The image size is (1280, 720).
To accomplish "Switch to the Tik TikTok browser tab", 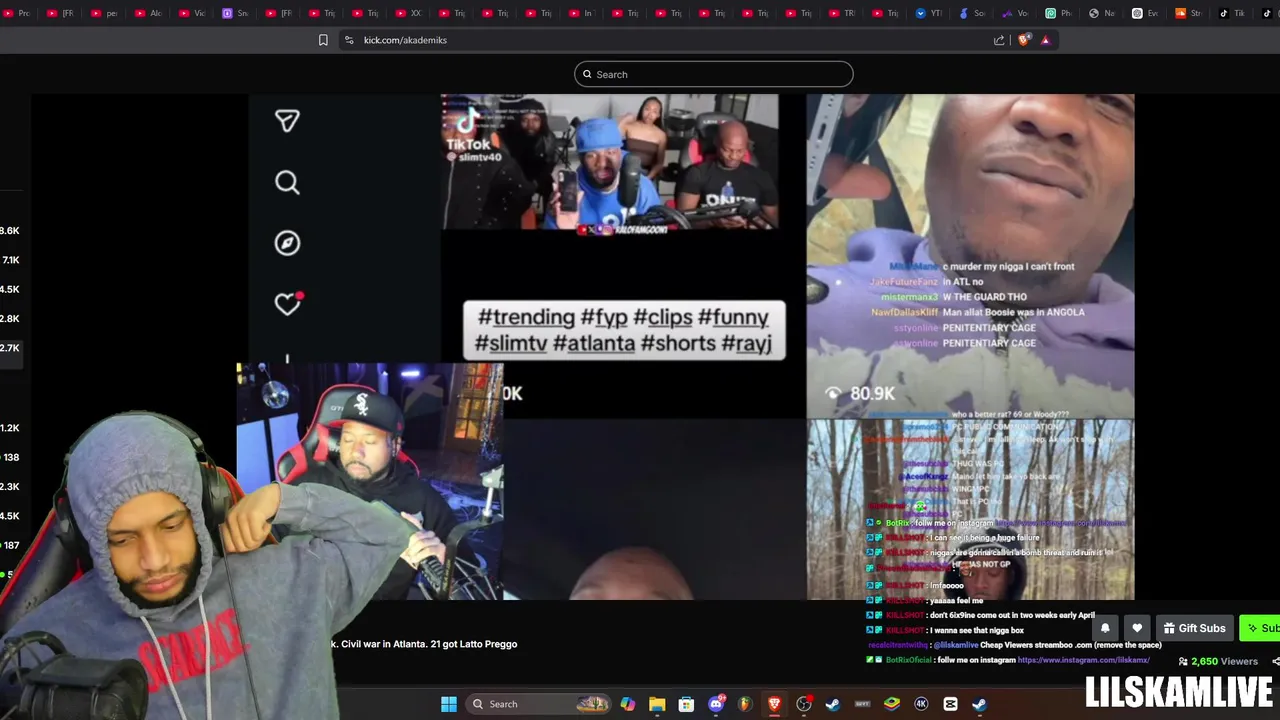I will click(1233, 13).
